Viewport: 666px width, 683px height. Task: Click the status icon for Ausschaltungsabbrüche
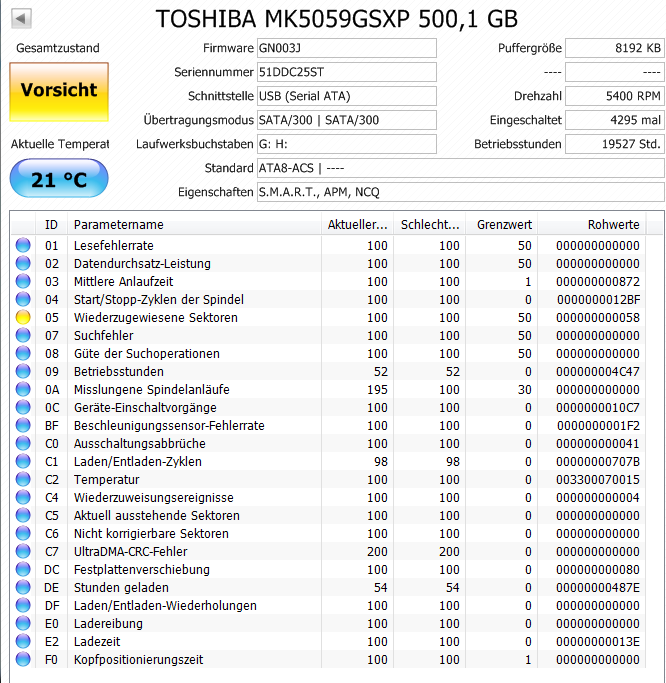(x=23, y=443)
